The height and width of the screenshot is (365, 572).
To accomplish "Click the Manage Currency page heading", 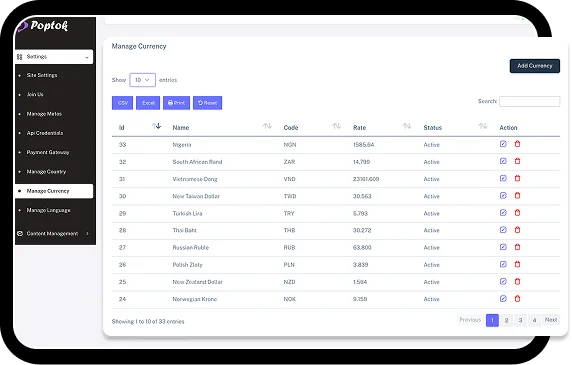I will 139,46.
